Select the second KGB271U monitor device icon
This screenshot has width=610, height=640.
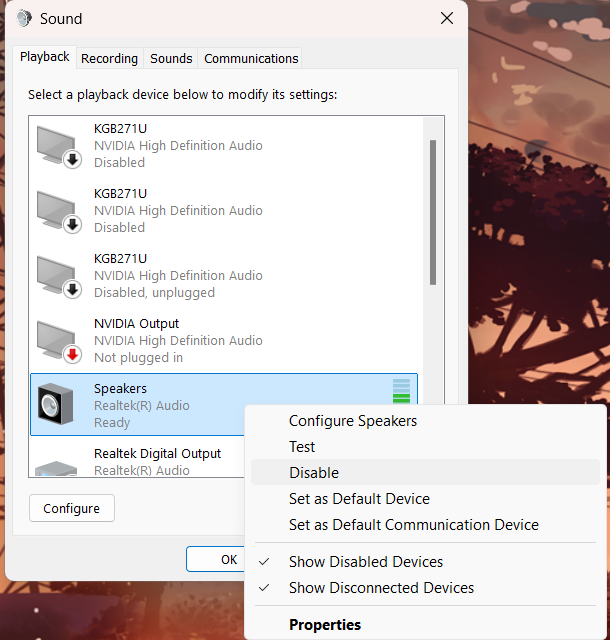(59, 211)
